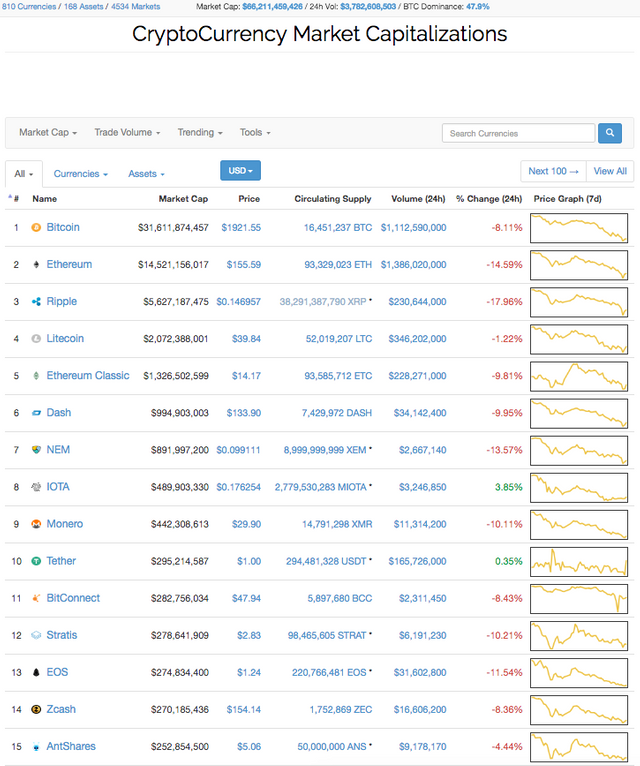
Task: Click the Stratis logo icon
Action: 36,636
